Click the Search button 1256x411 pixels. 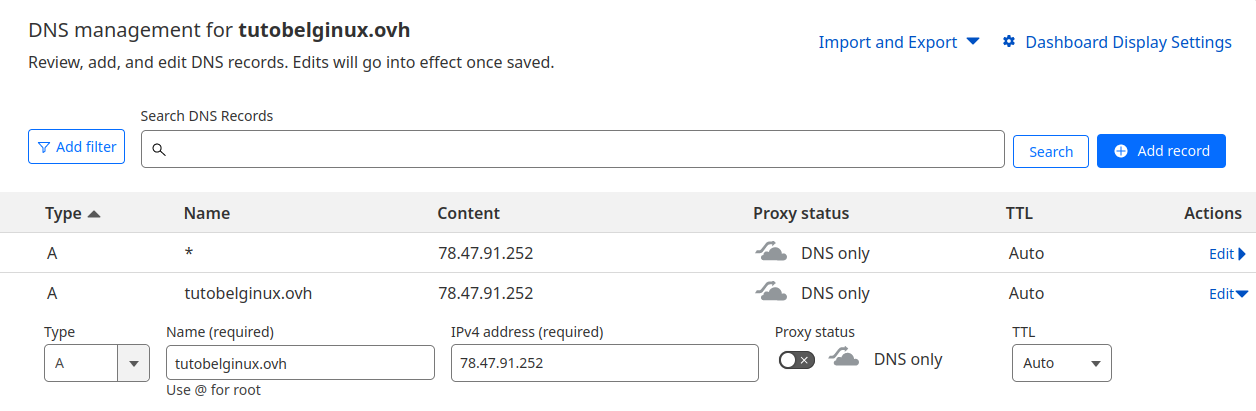pos(1051,151)
